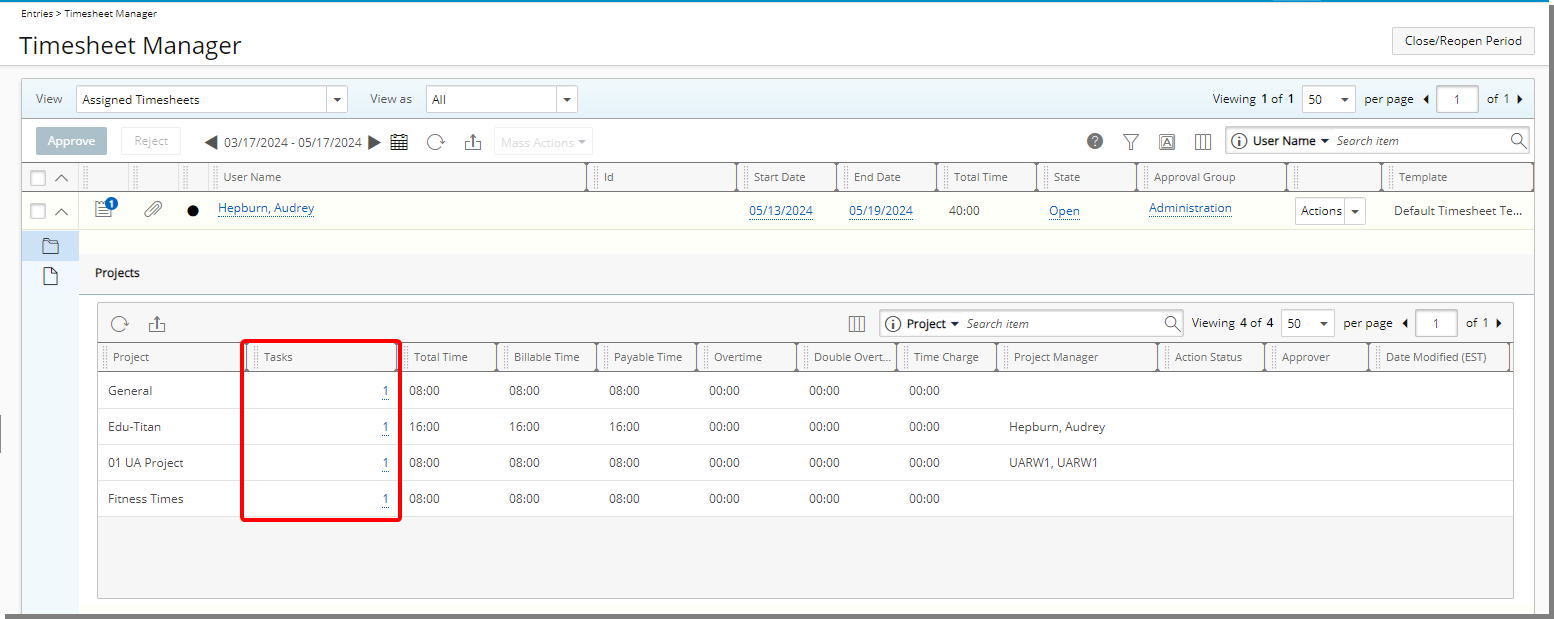Select the document side icon
1554x619 pixels.
[x=50, y=277]
